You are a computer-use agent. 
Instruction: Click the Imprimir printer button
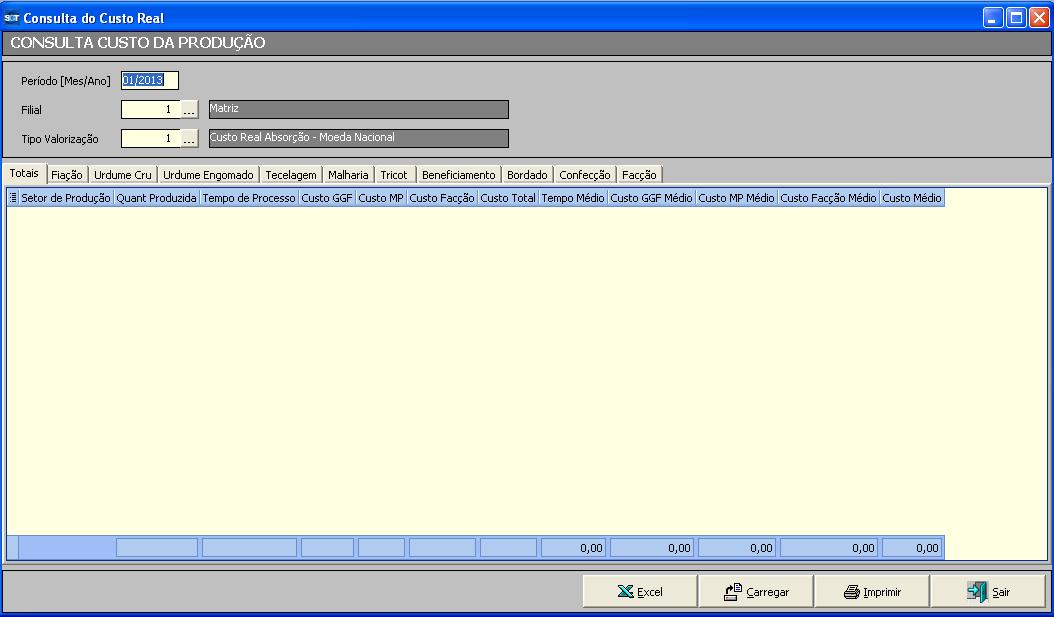tap(872, 592)
